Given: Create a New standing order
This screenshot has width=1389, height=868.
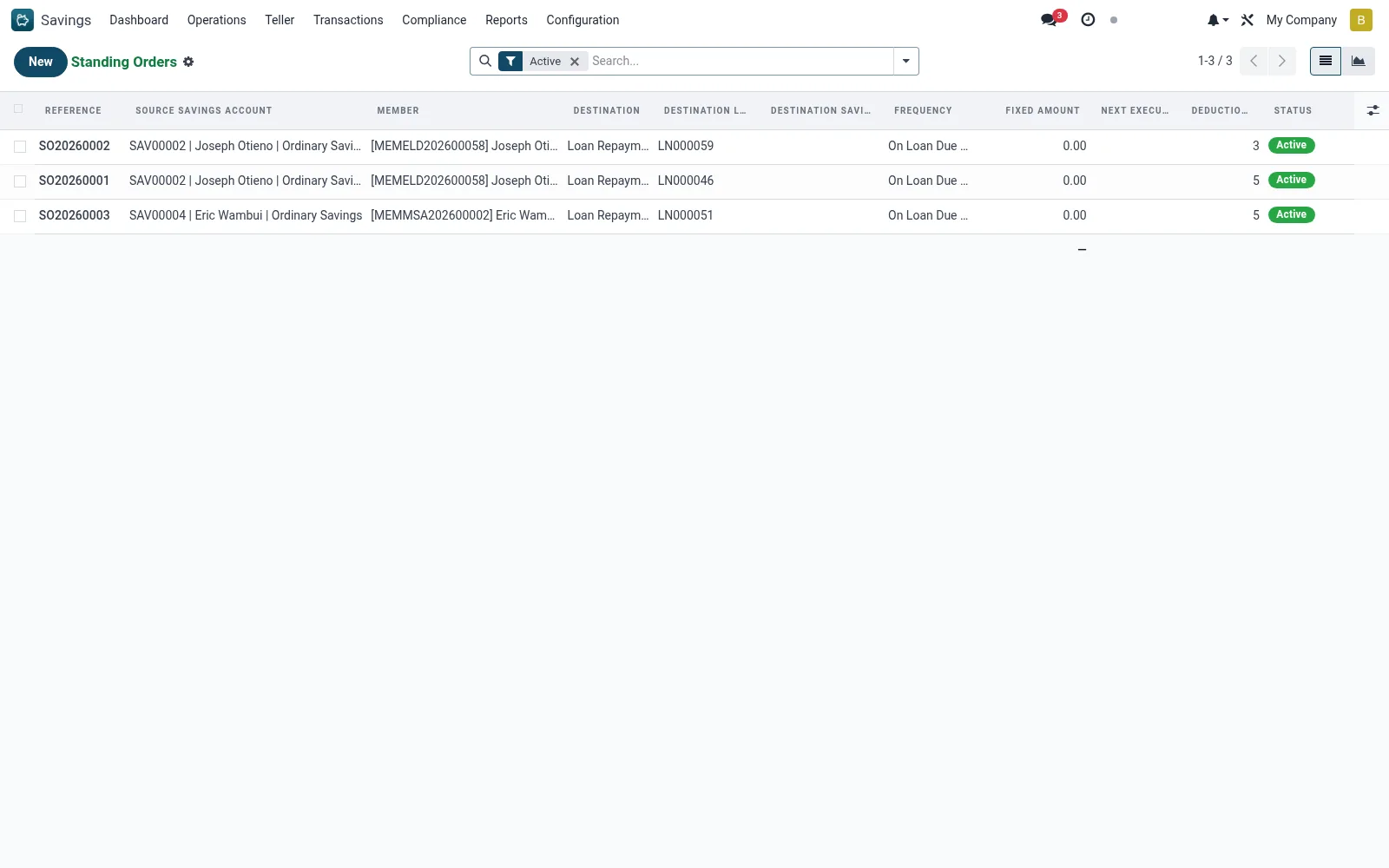Looking at the screenshot, I should pos(41,62).
